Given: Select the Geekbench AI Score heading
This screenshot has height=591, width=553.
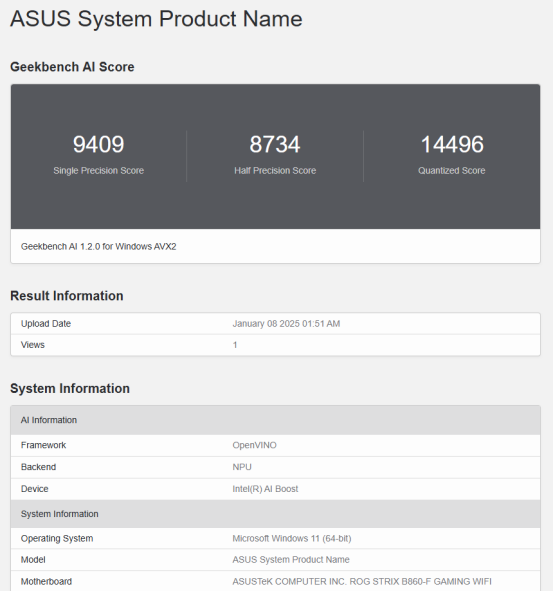Looking at the screenshot, I should 72,67.
